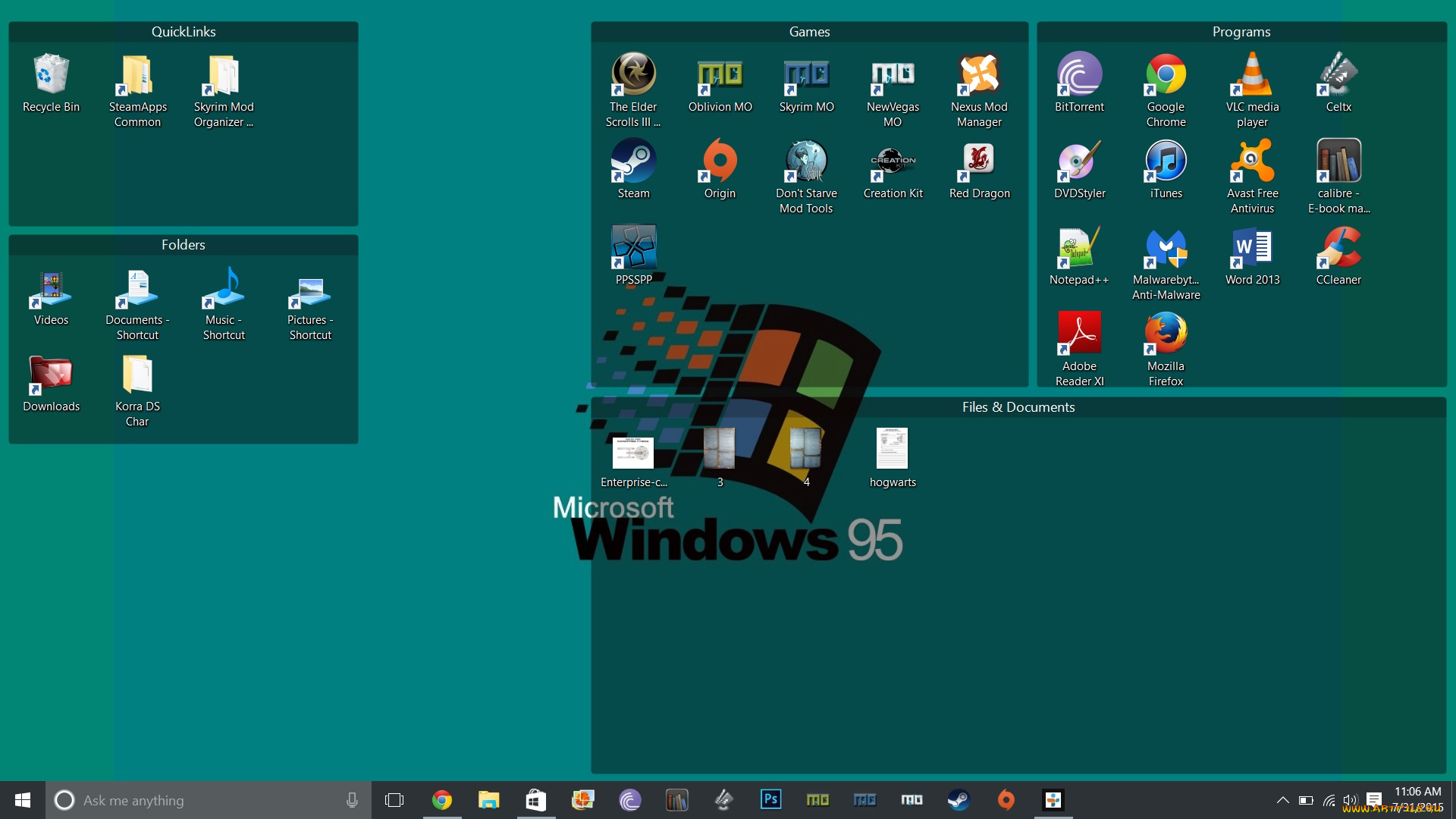Open Origin in the Games group
Image resolution: width=1456 pixels, height=819 pixels.
(x=720, y=162)
